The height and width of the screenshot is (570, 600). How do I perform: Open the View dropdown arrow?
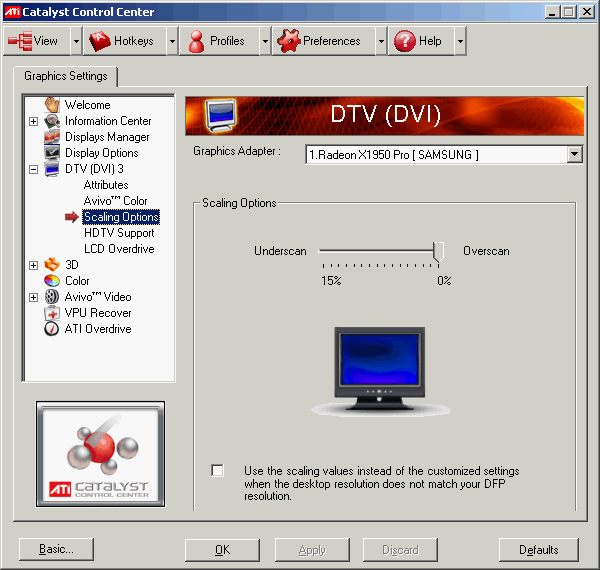[x=77, y=41]
